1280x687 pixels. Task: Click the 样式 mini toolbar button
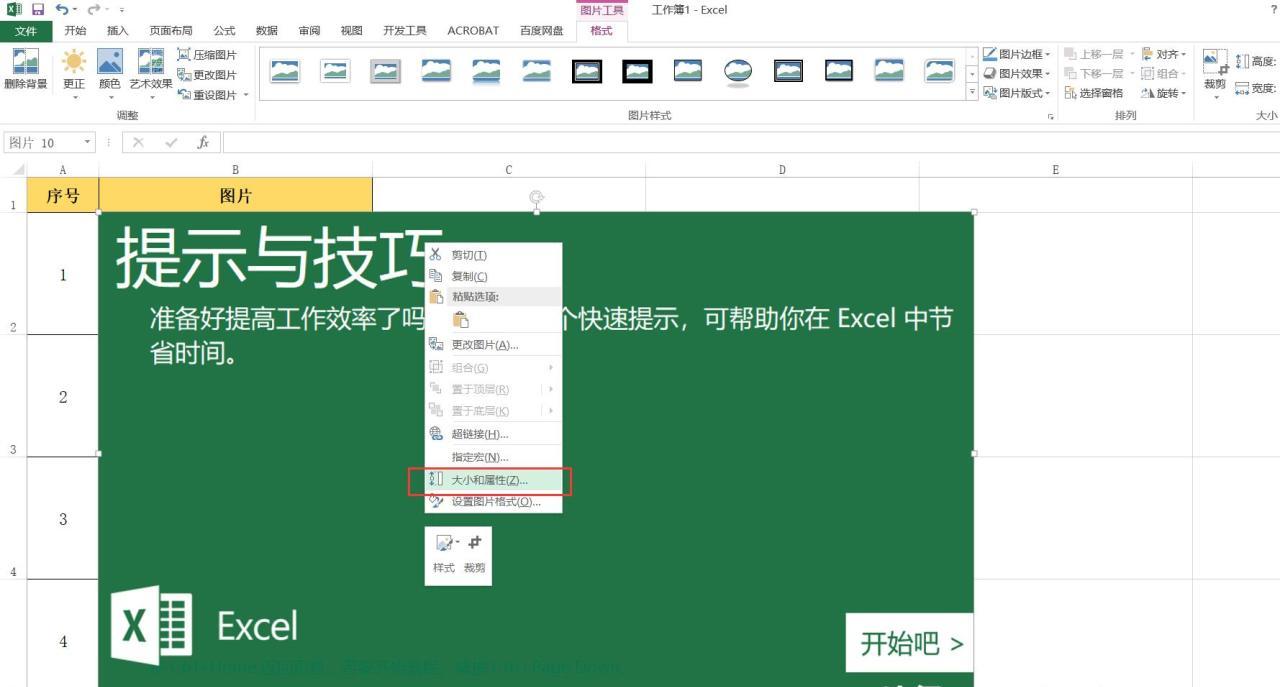pyautogui.click(x=444, y=554)
